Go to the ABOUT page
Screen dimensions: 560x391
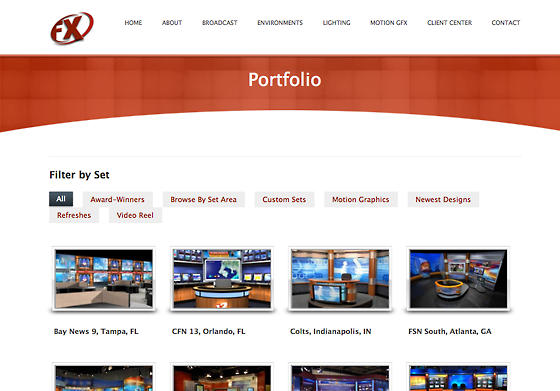pos(172,23)
